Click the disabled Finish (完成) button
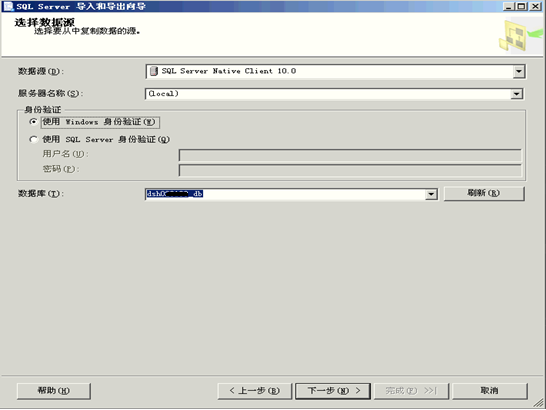Image resolution: width=546 pixels, height=410 pixels. [411, 391]
